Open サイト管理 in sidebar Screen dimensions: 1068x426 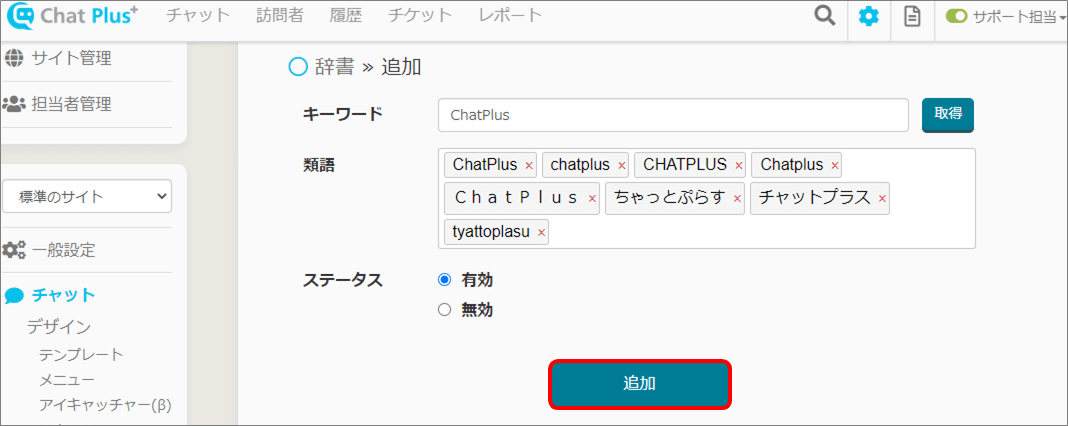point(72,59)
